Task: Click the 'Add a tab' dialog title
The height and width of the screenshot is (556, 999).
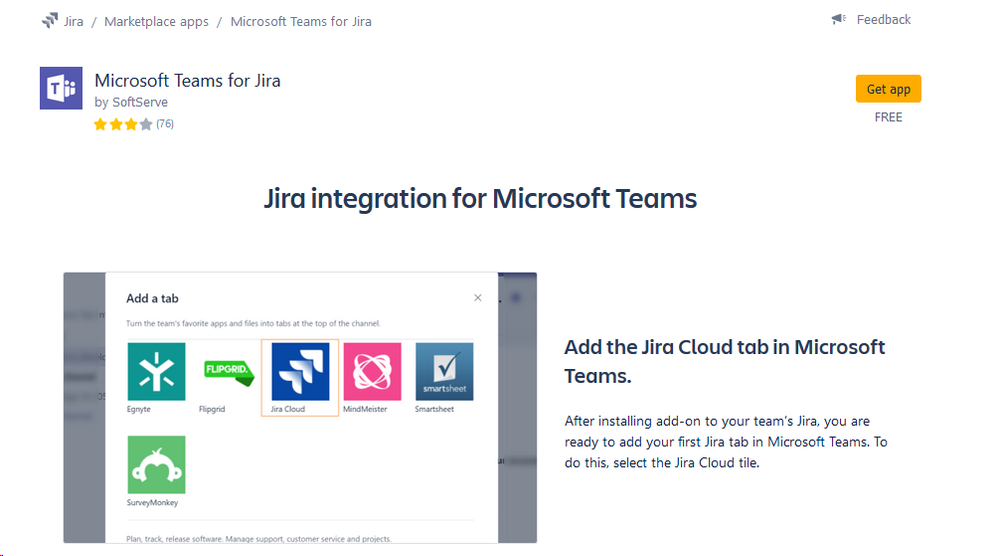Action: click(x=152, y=298)
